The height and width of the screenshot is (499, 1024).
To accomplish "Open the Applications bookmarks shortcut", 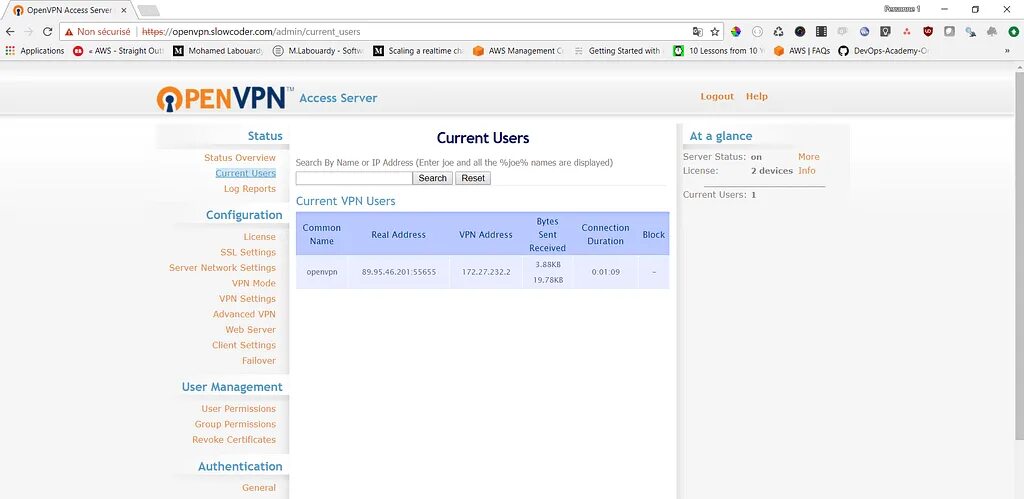I will (x=35, y=50).
